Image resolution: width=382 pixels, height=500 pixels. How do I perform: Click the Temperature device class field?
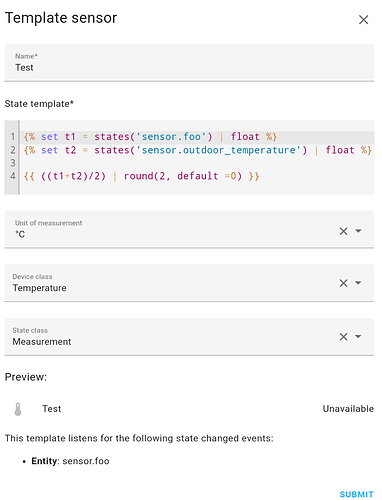(x=189, y=283)
